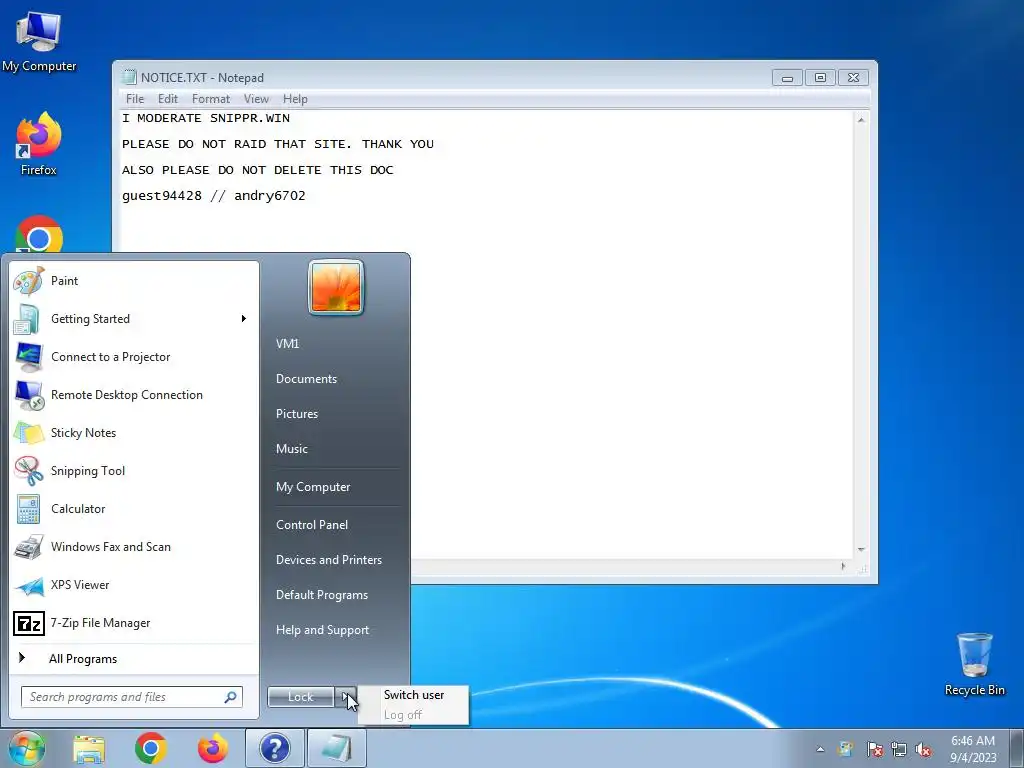Screen dimensions: 1024x768
Task: Click the muted volume tray icon
Action: (923, 749)
